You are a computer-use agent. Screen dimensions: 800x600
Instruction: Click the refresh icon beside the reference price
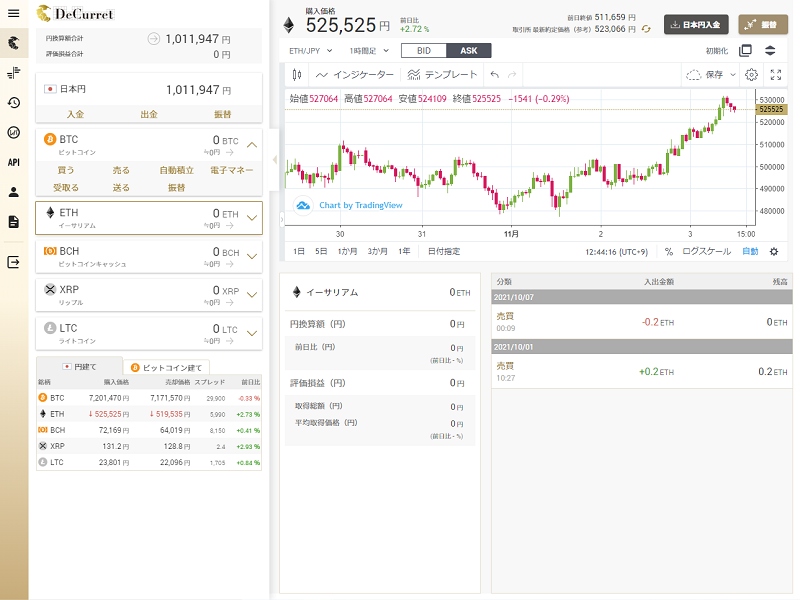click(646, 29)
